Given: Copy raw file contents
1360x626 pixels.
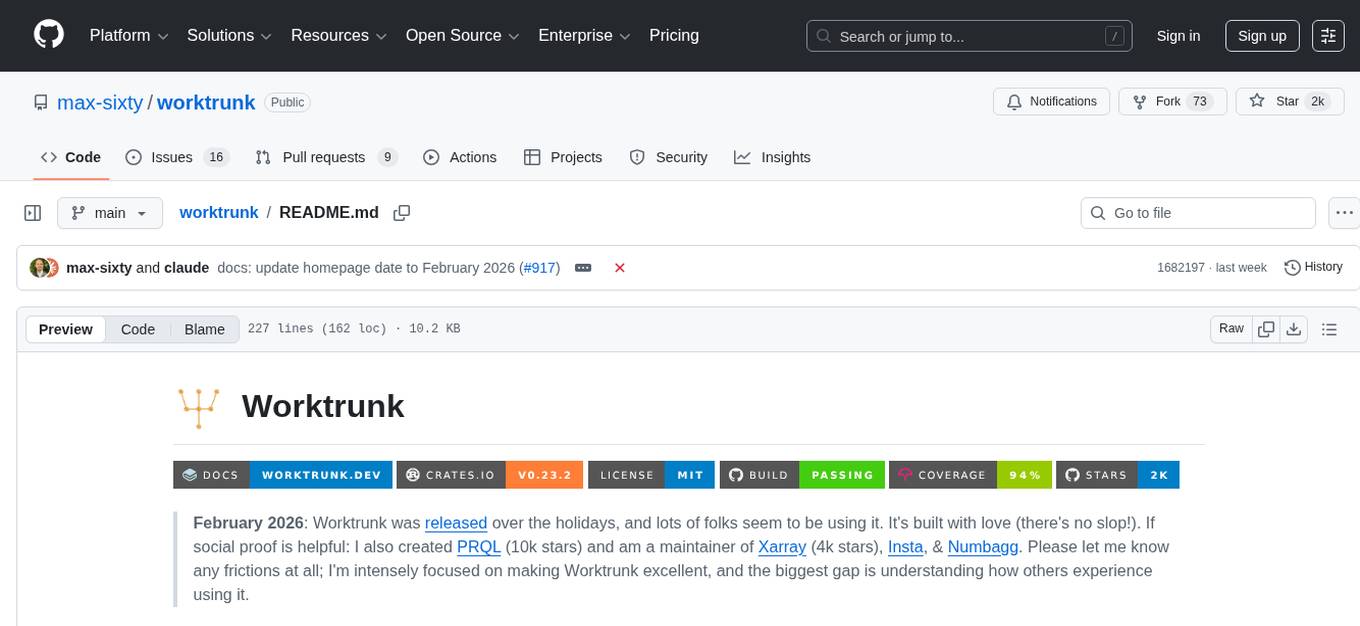Looking at the screenshot, I should pos(1266,328).
